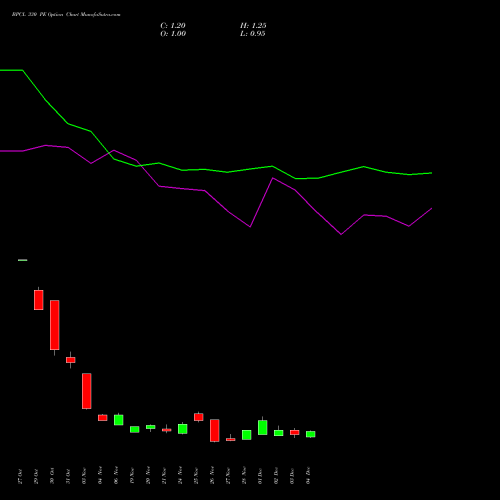Select the 21 Nov date label
Viewport: 500px width, 500px height.
[164, 476]
